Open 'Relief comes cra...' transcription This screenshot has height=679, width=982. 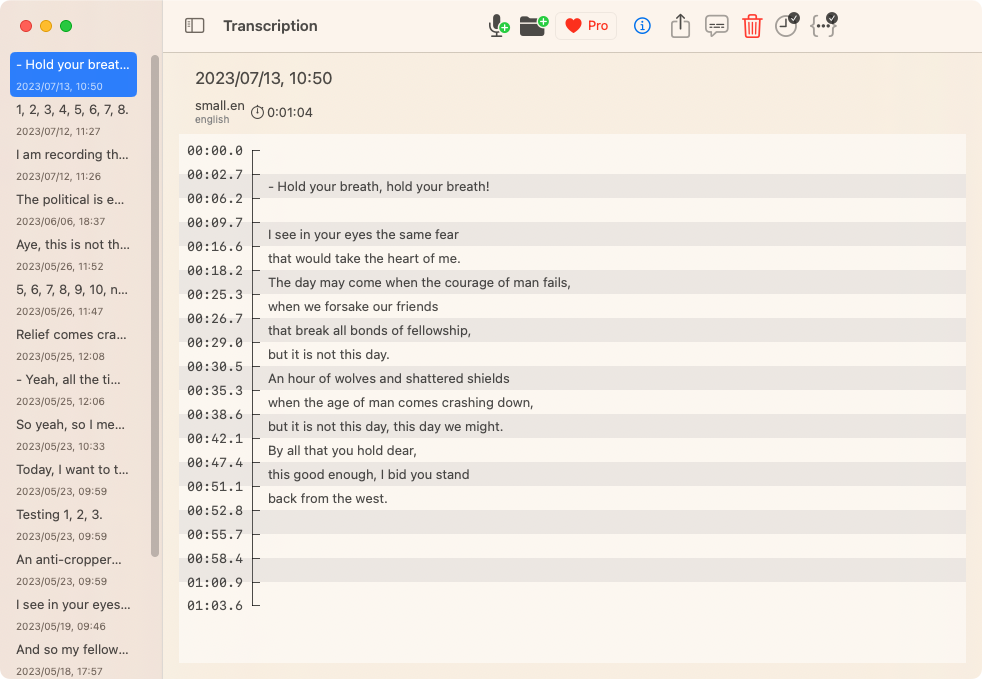click(73, 345)
